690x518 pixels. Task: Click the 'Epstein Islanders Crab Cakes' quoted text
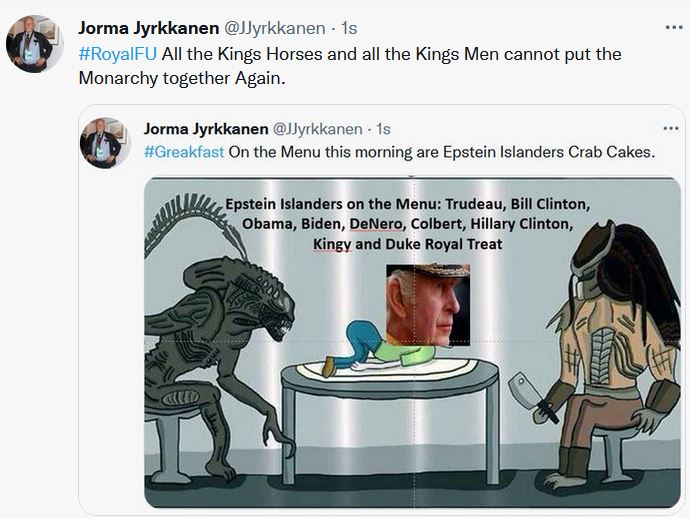tap(440, 152)
